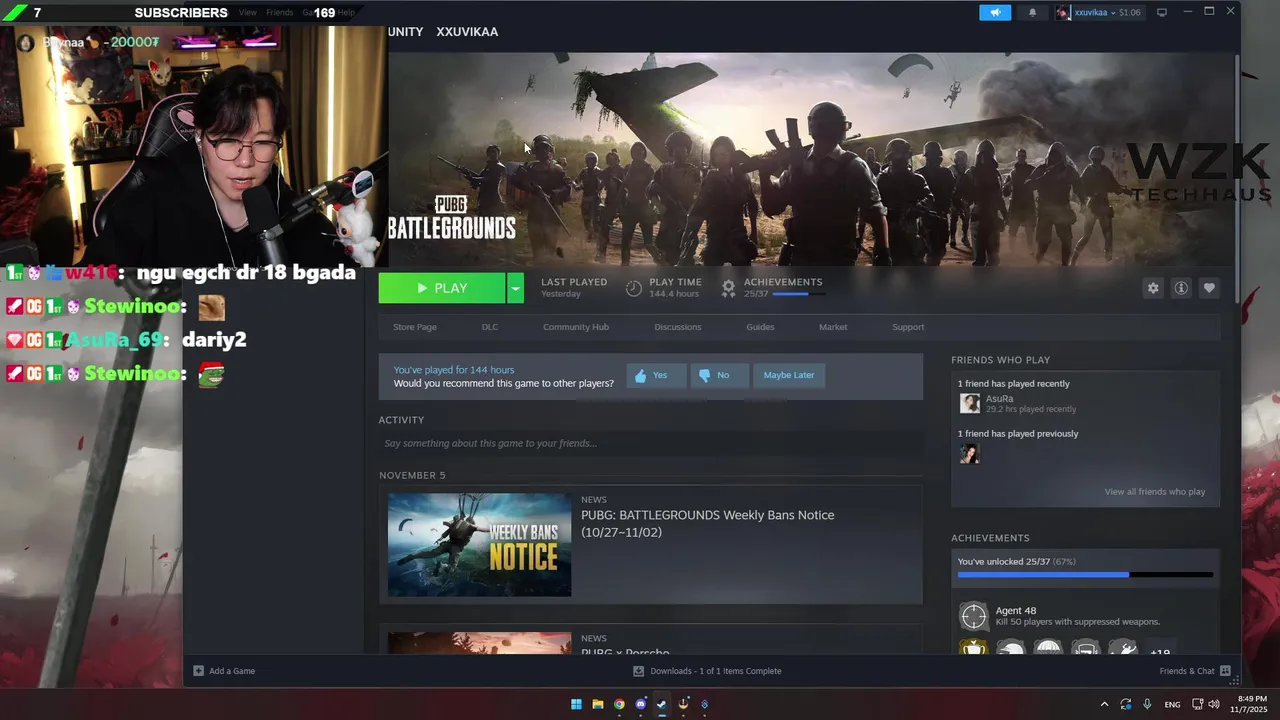Open the Market tab

(833, 327)
